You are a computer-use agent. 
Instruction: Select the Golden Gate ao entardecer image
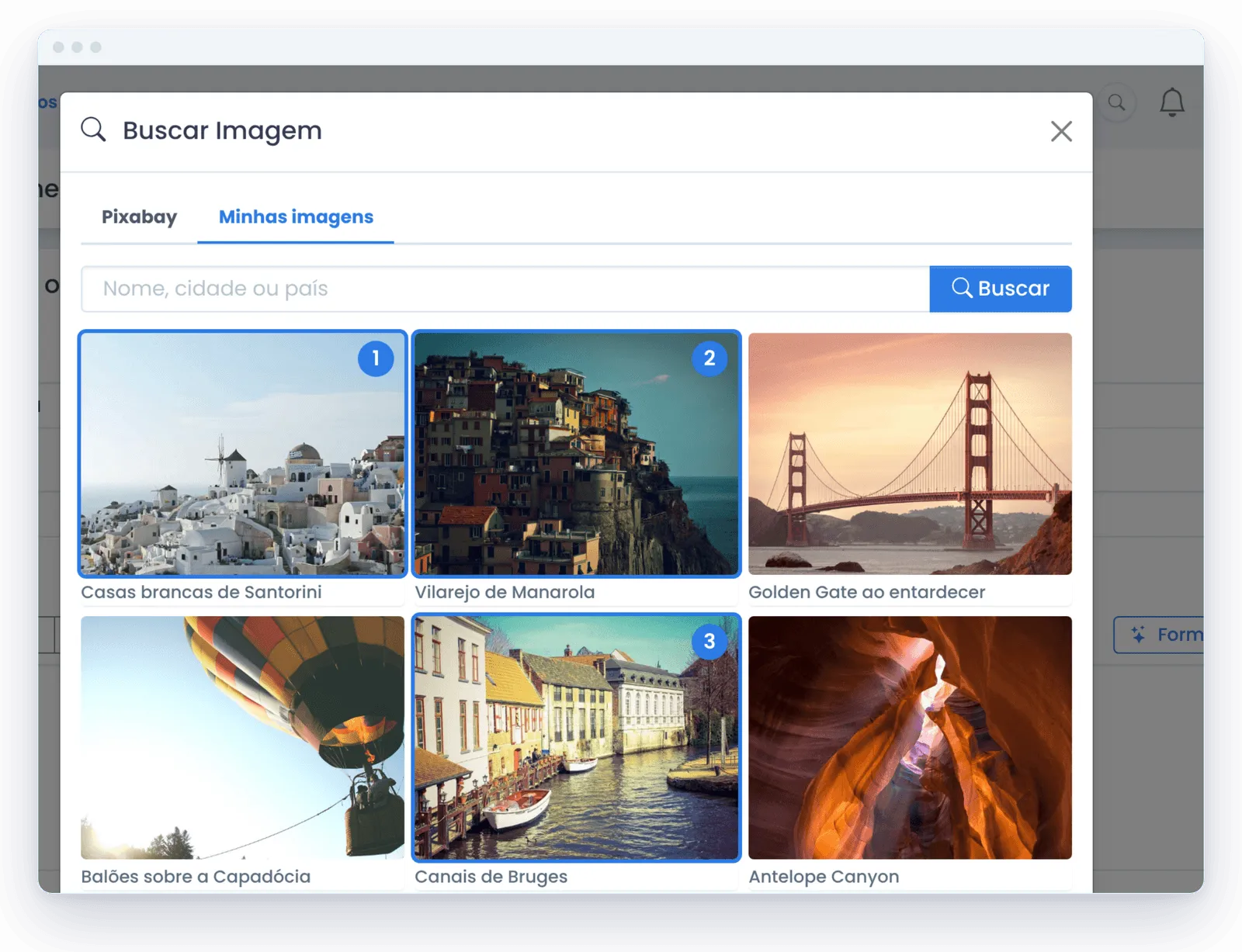(910, 454)
